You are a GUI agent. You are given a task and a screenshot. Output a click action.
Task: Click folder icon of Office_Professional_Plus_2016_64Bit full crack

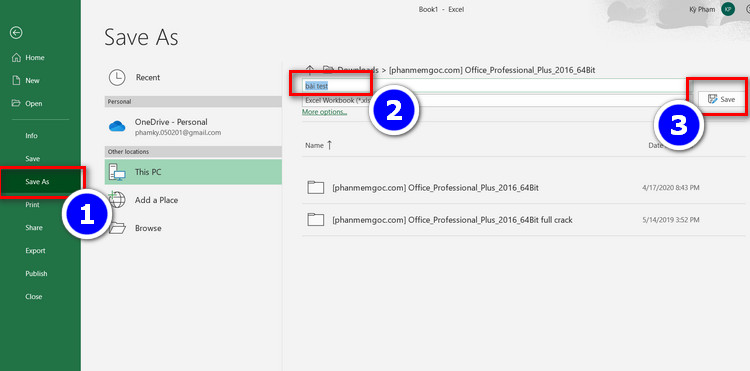coord(316,220)
